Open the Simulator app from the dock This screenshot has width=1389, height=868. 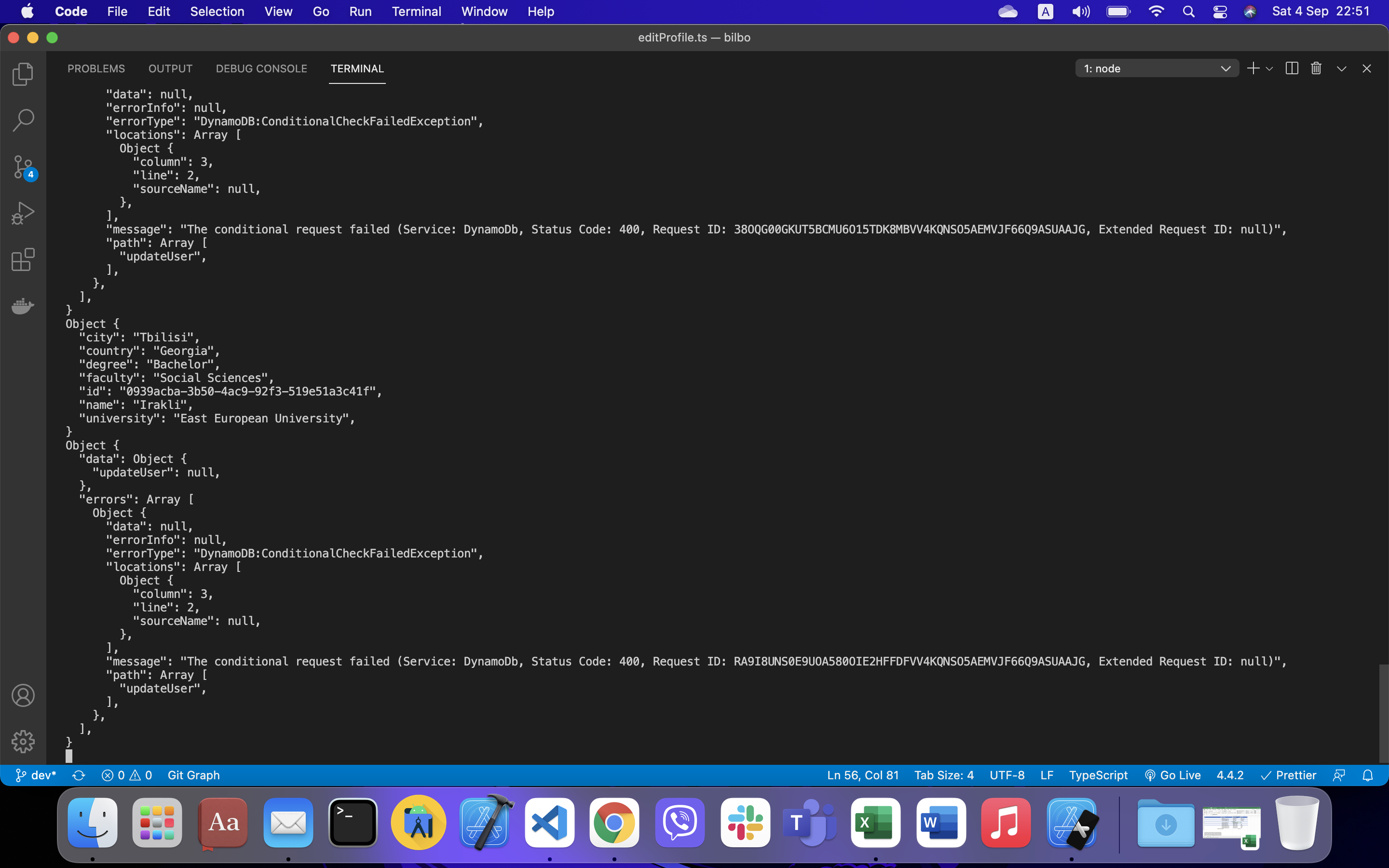(x=1072, y=823)
